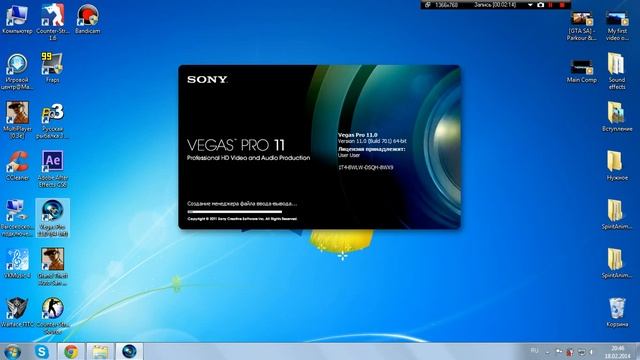640x360 pixels.
Task: Stop recording with the red square button
Action: point(562,5)
